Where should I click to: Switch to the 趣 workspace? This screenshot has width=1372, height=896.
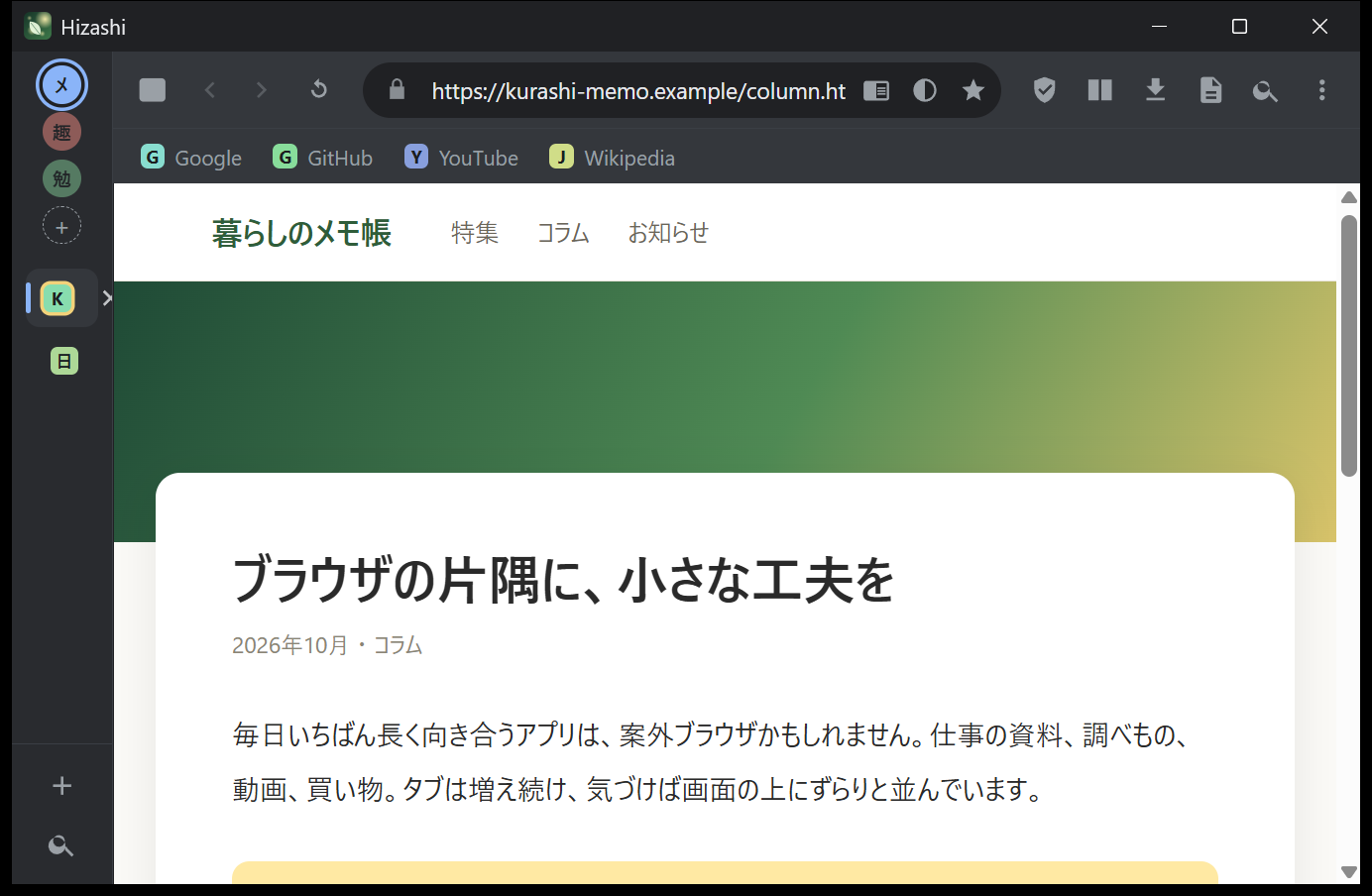[61, 132]
